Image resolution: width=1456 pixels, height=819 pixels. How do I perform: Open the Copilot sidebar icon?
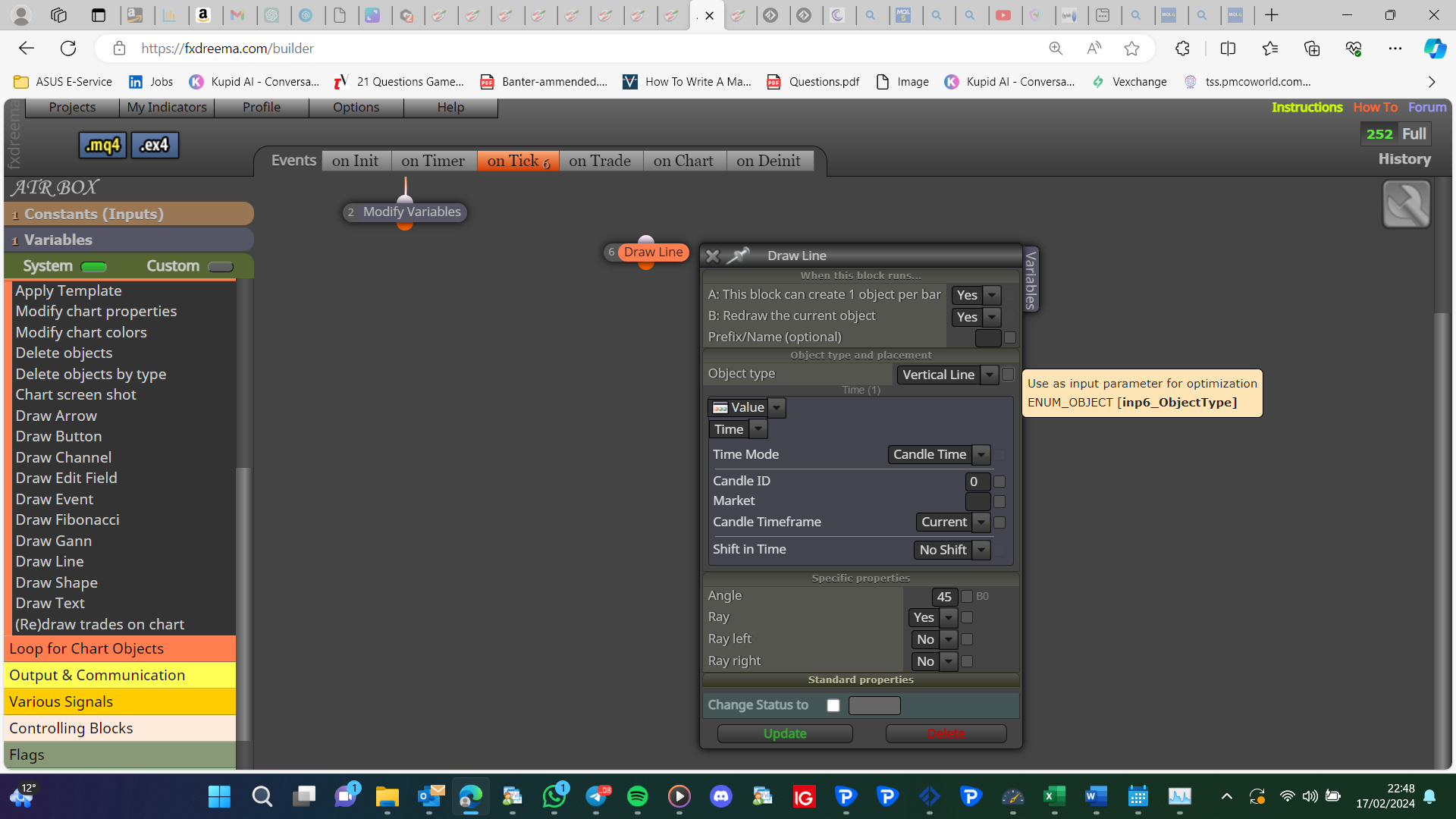(1434, 49)
